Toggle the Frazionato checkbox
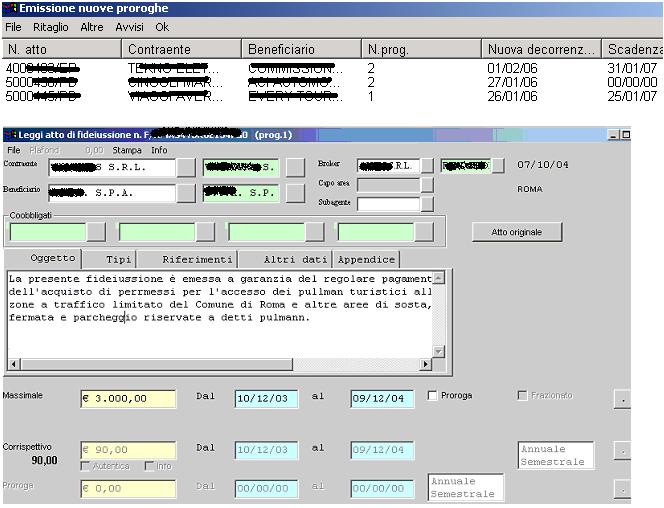 pos(523,395)
